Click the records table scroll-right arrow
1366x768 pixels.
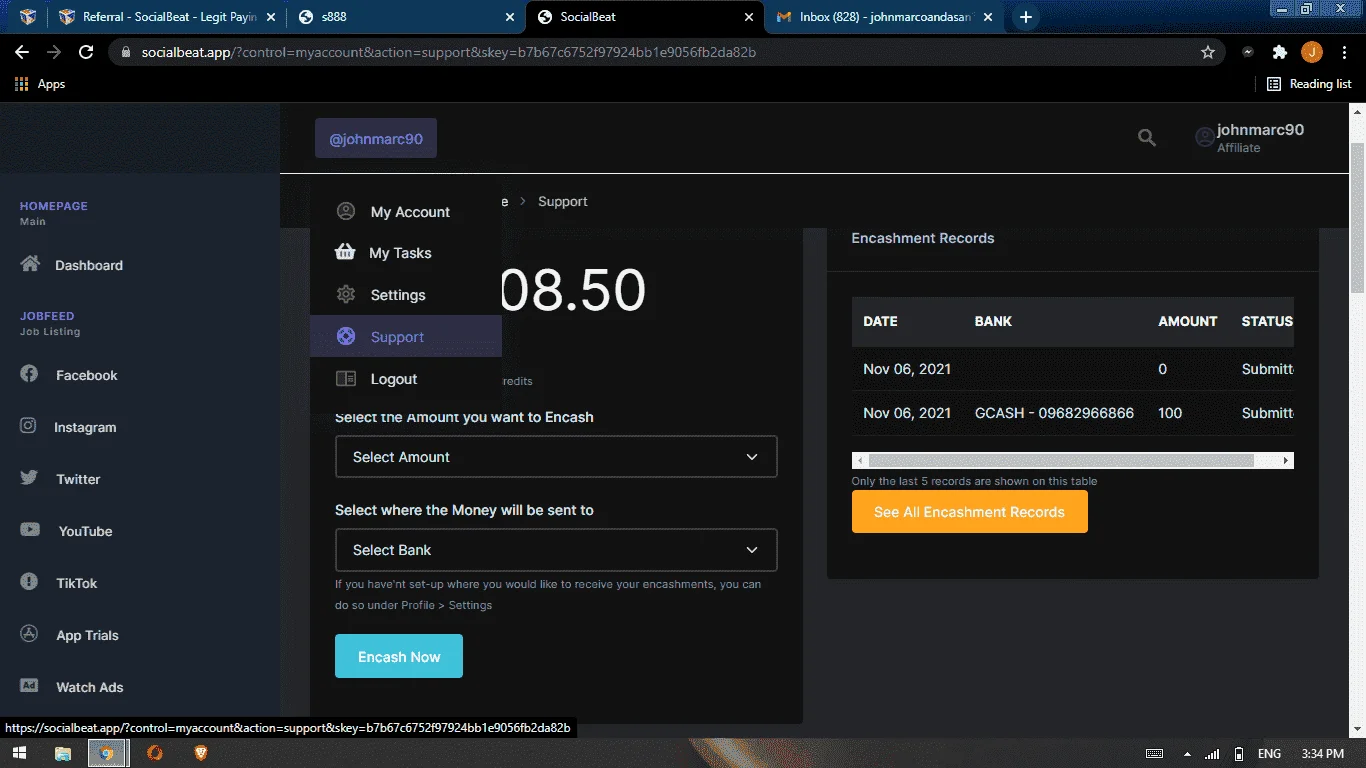click(x=1286, y=461)
